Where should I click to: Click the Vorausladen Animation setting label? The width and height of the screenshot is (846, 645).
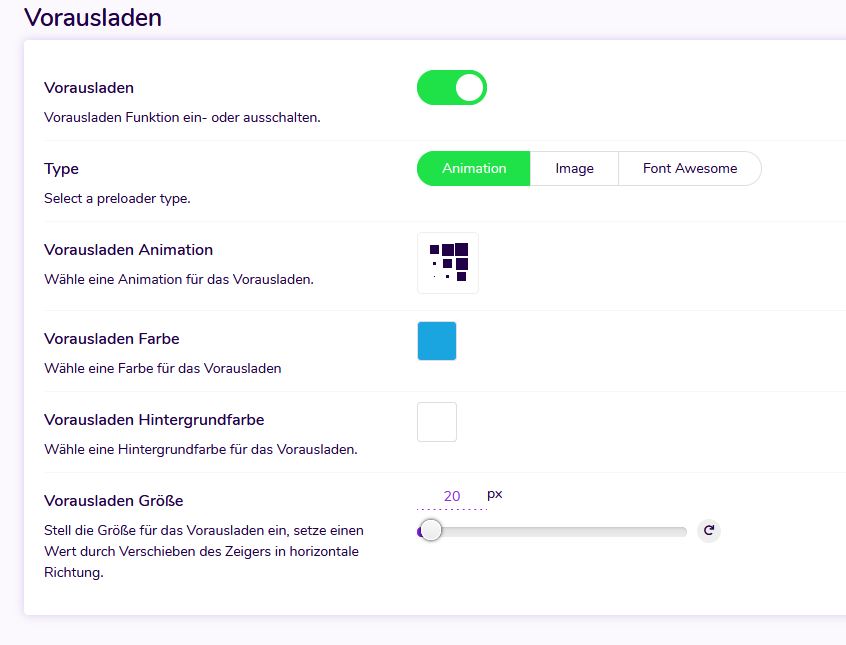[x=128, y=250]
